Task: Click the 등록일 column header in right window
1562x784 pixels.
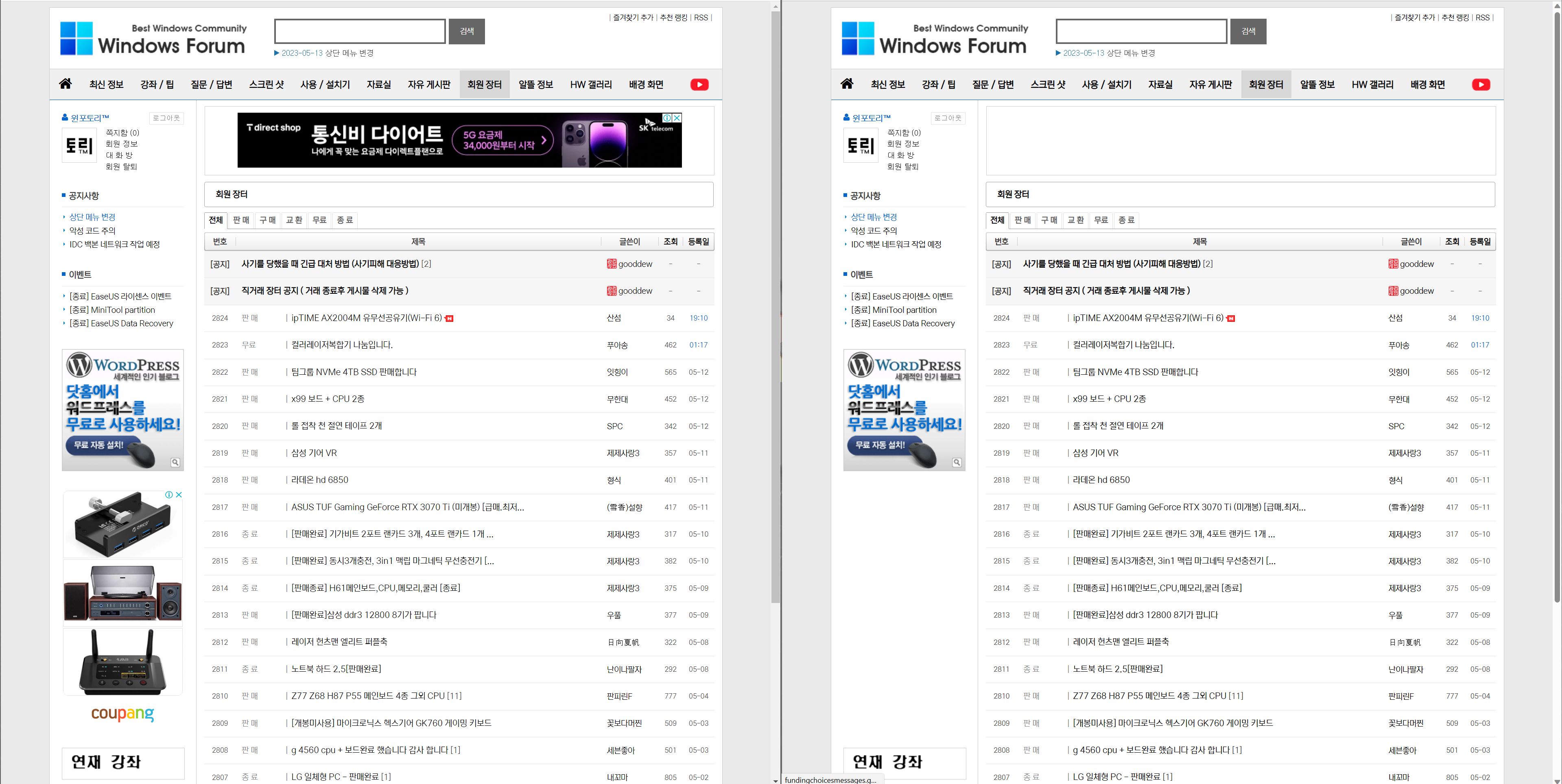Action: (1480, 241)
